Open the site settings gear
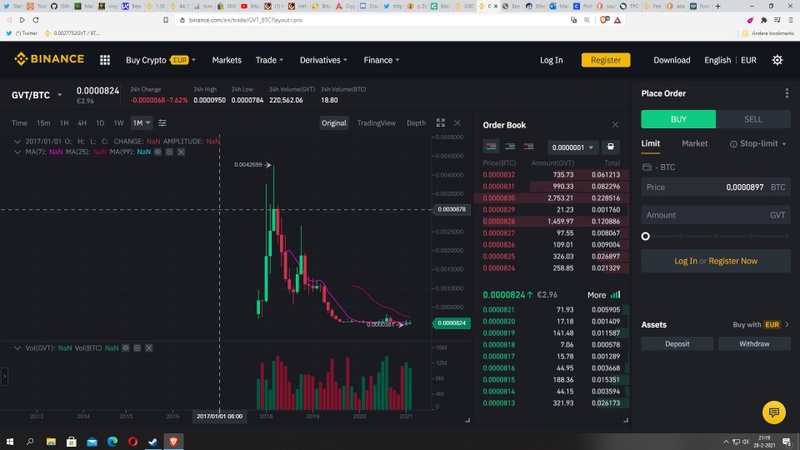The height and width of the screenshot is (450, 800). pos(777,60)
